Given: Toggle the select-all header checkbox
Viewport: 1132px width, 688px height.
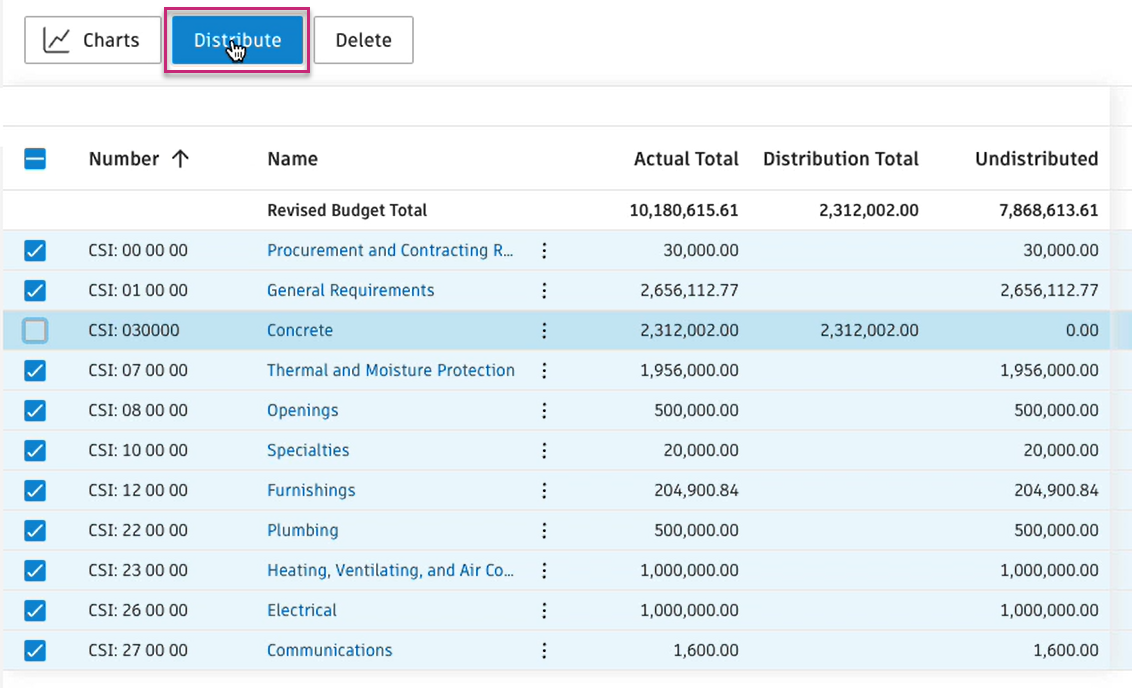Looking at the screenshot, I should point(35,159).
